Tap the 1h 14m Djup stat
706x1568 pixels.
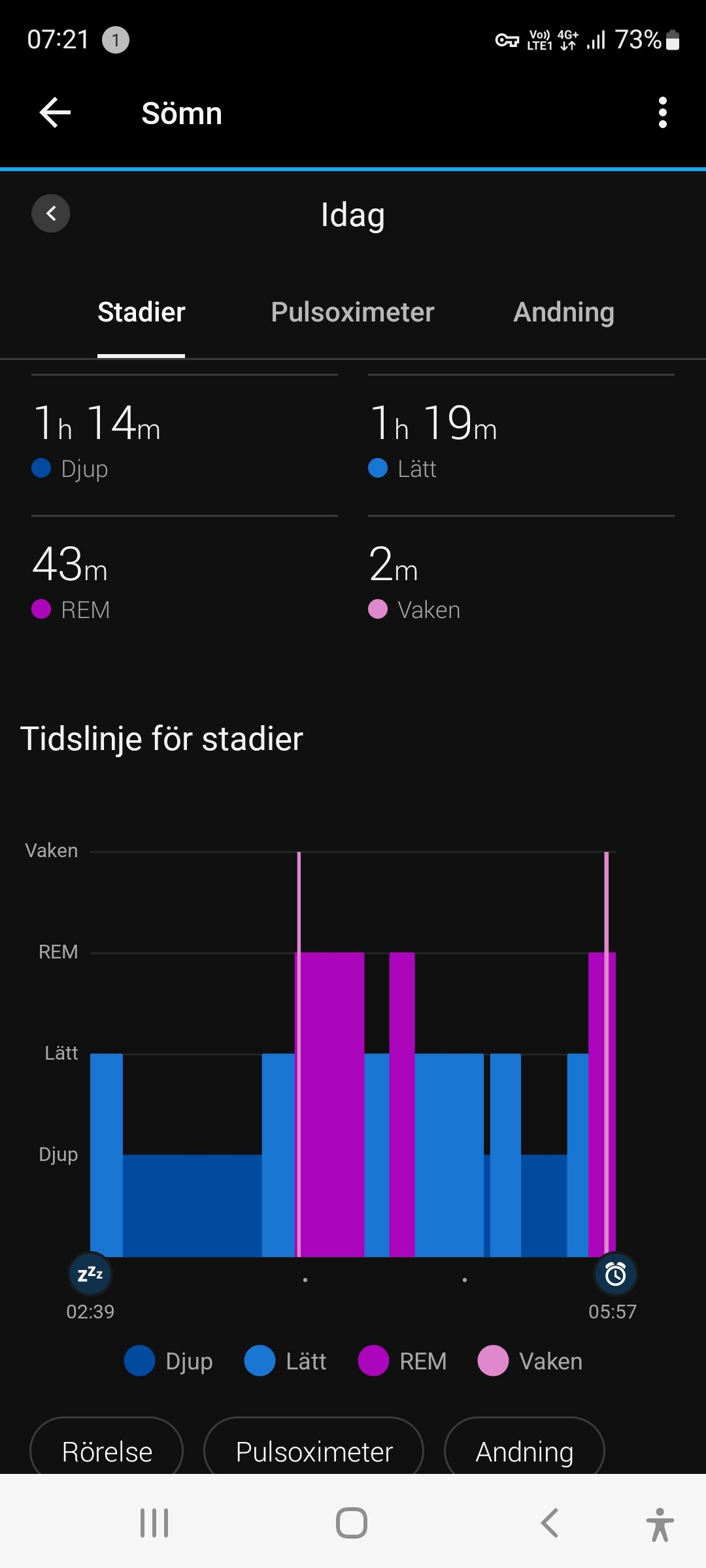tap(184, 442)
